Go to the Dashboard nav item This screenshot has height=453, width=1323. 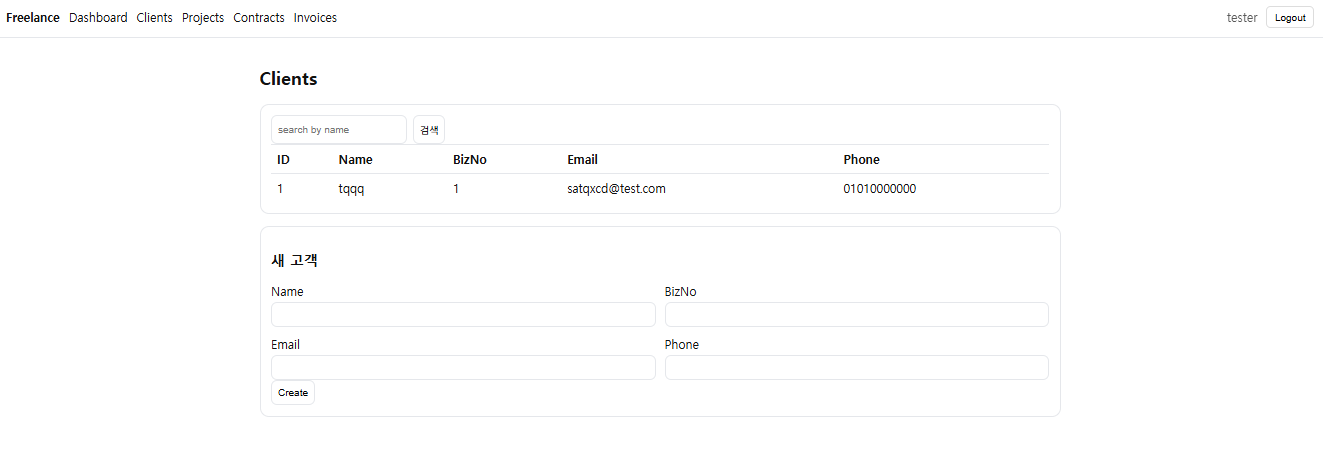(98, 18)
